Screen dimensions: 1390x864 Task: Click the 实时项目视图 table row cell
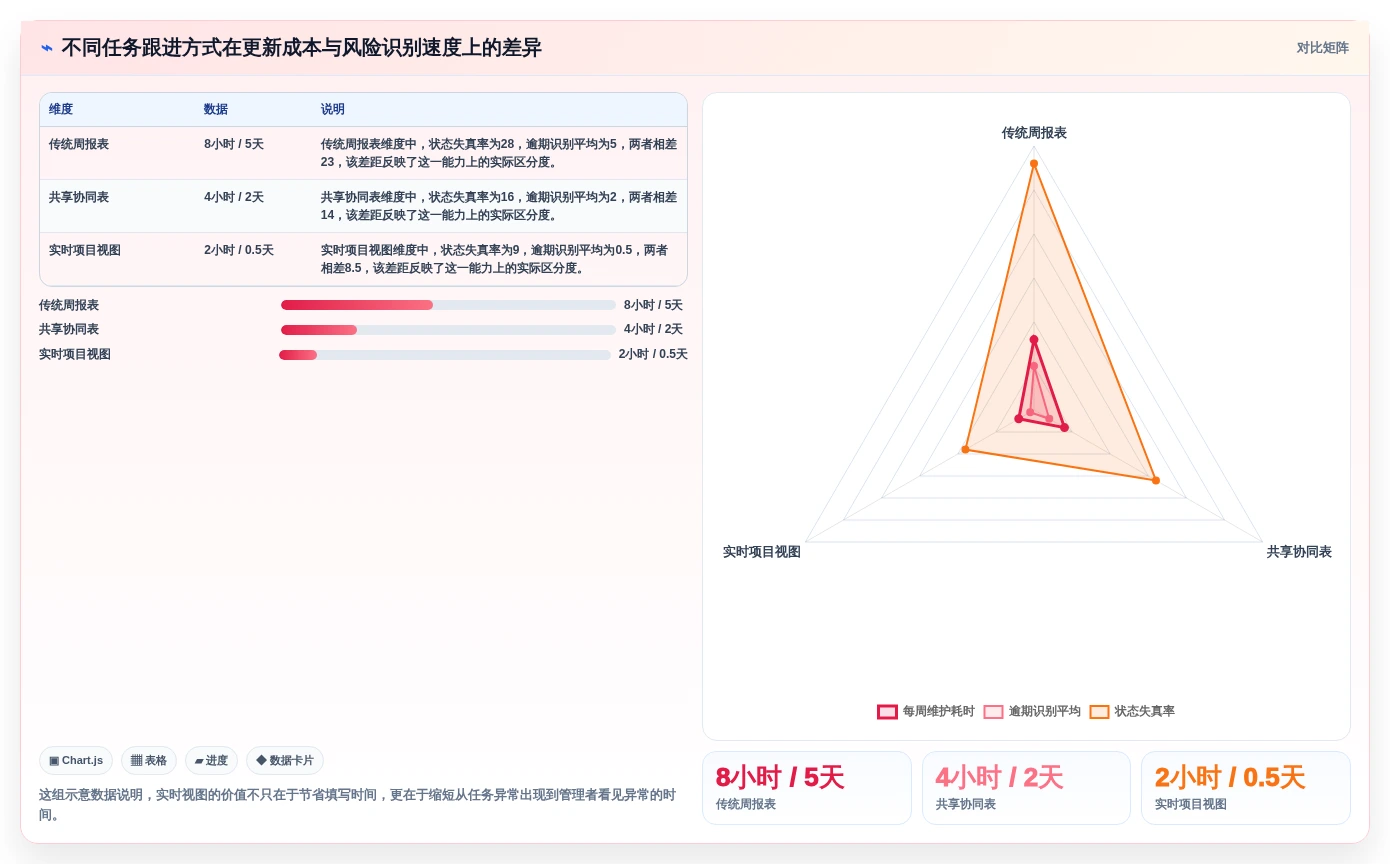tap(85, 250)
